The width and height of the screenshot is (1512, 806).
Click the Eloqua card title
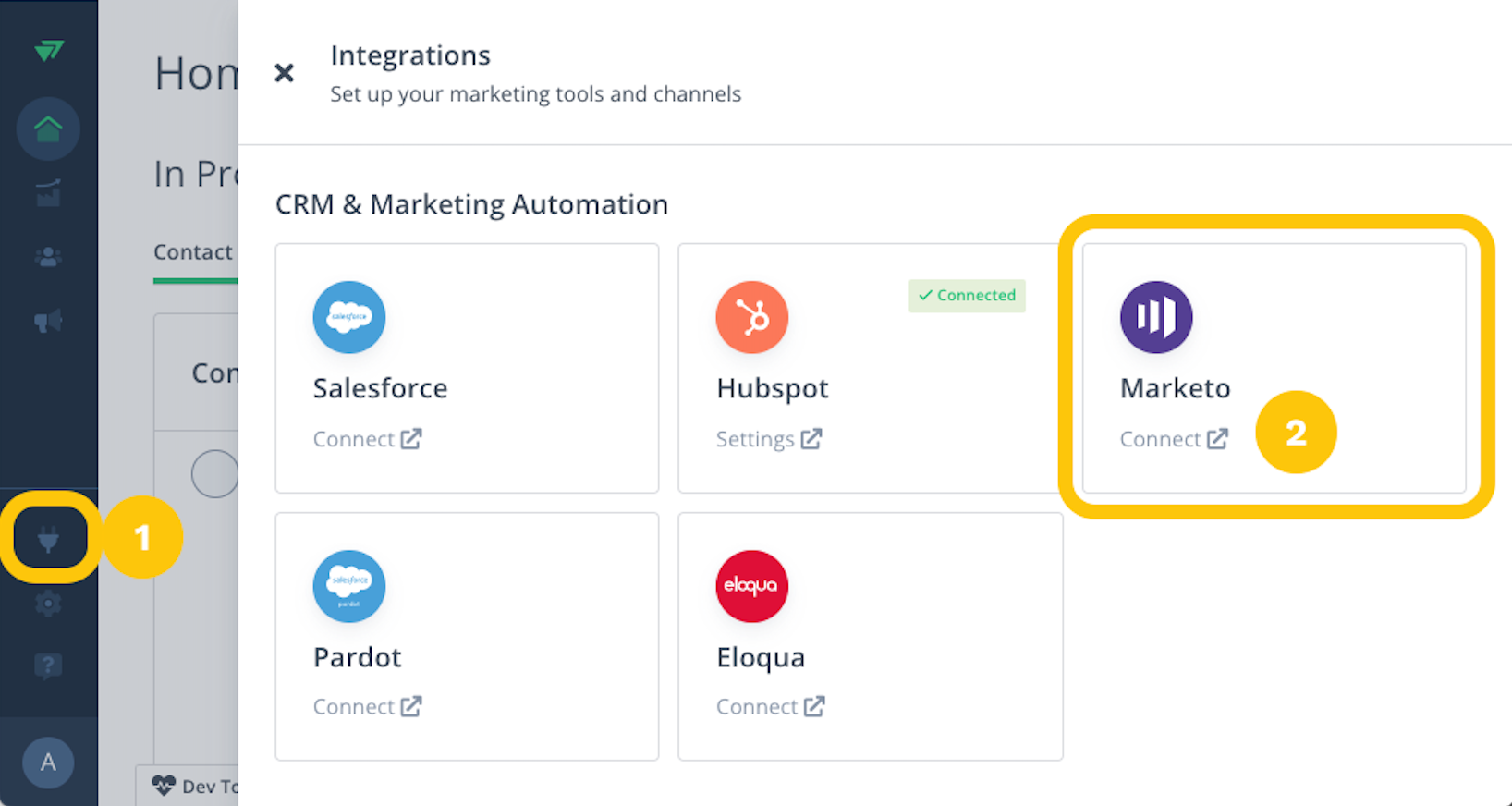click(x=761, y=657)
